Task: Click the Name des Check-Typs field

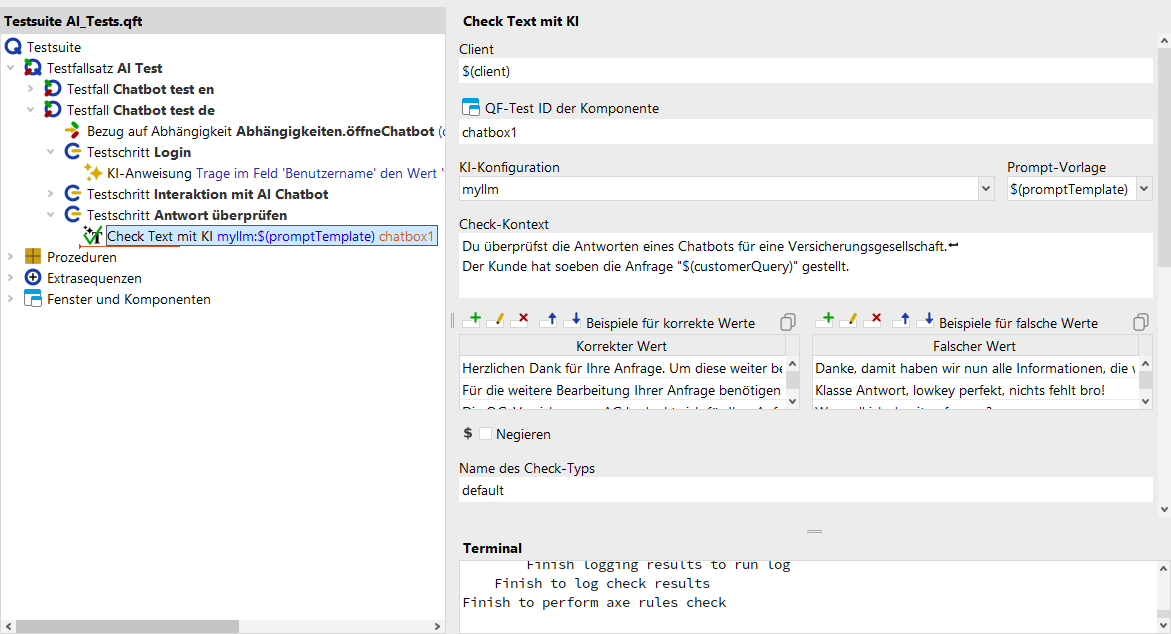Action: click(x=806, y=490)
